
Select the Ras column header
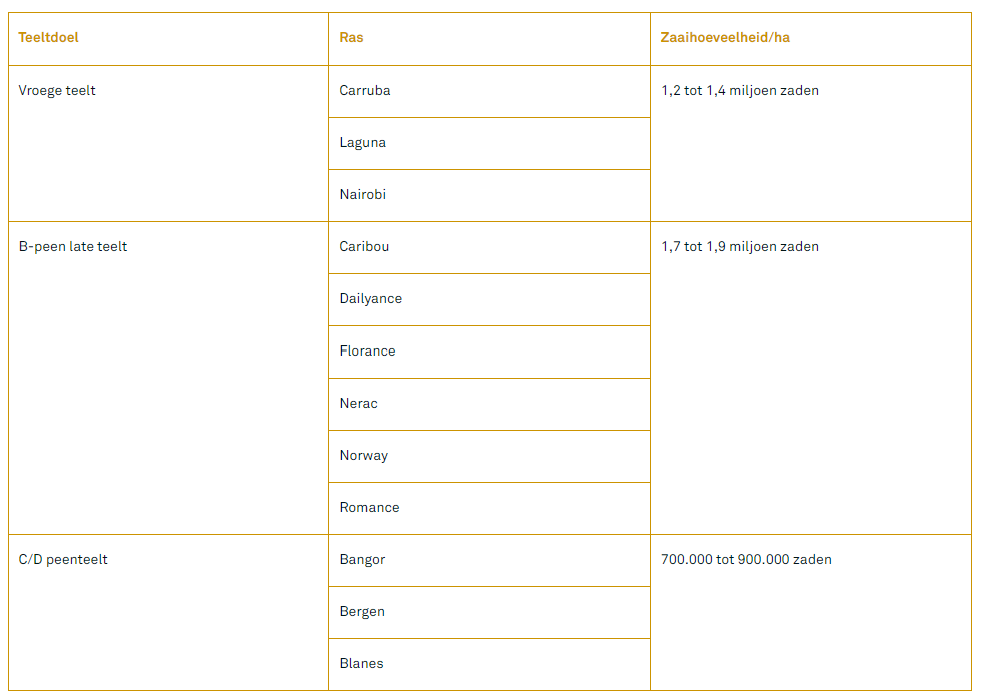click(352, 38)
